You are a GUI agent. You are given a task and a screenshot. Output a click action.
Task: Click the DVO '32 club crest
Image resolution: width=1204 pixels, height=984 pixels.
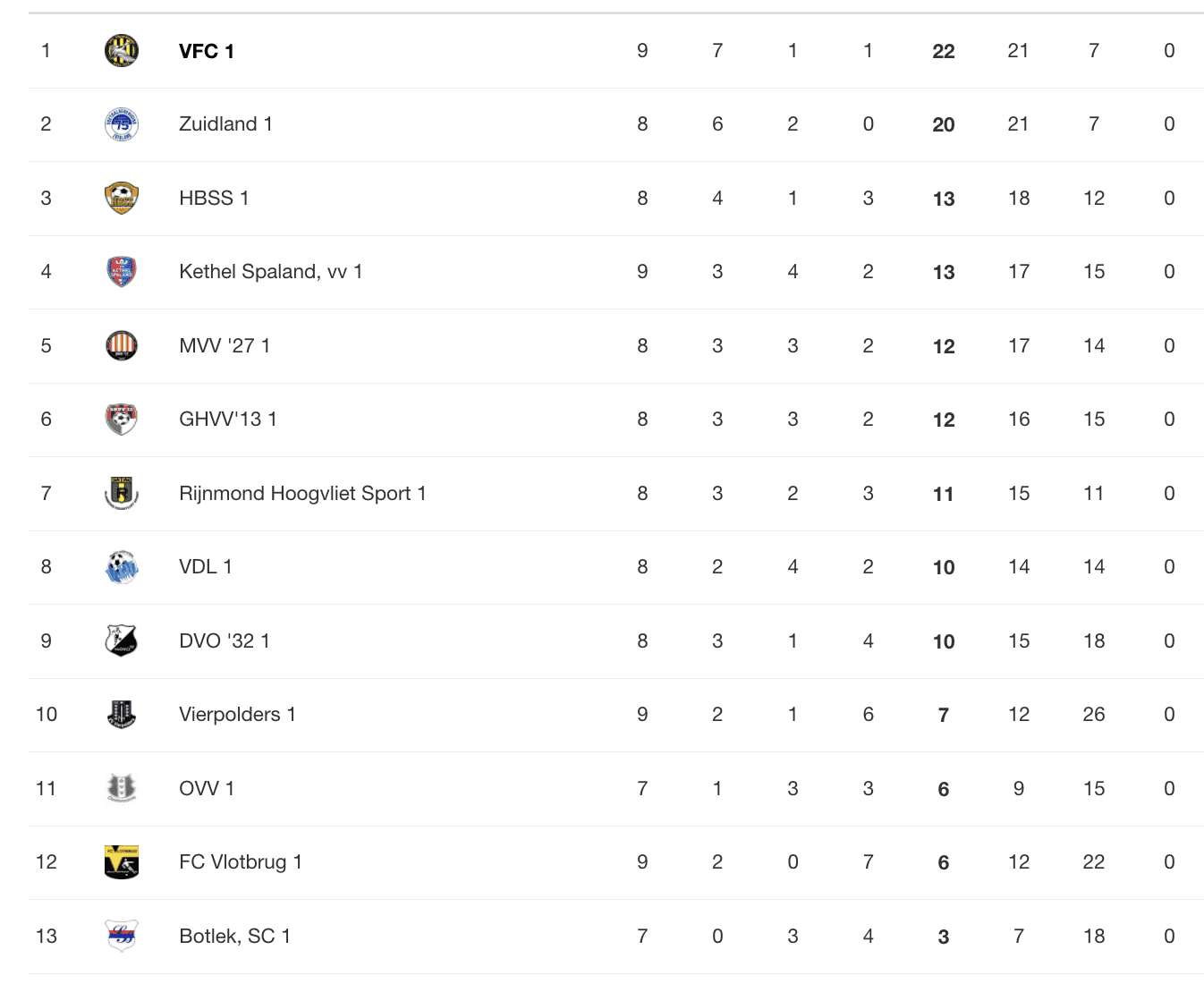coord(122,640)
